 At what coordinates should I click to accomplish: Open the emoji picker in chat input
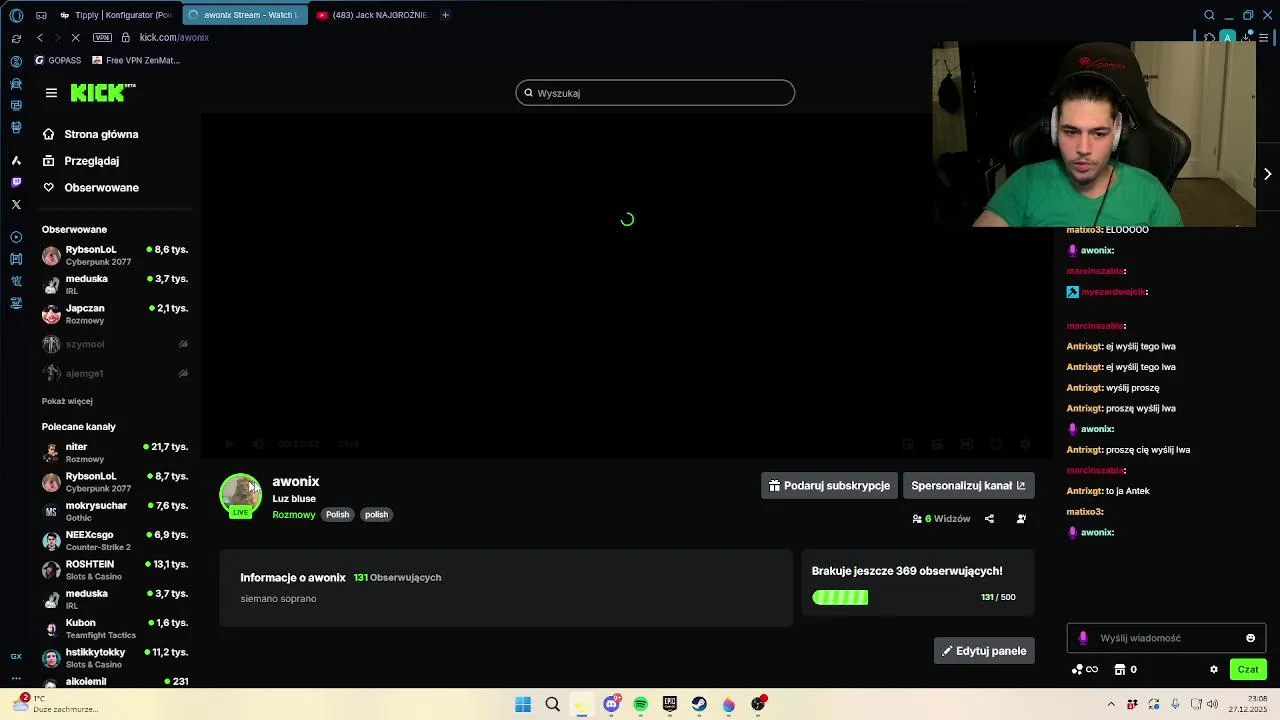[x=1250, y=638]
